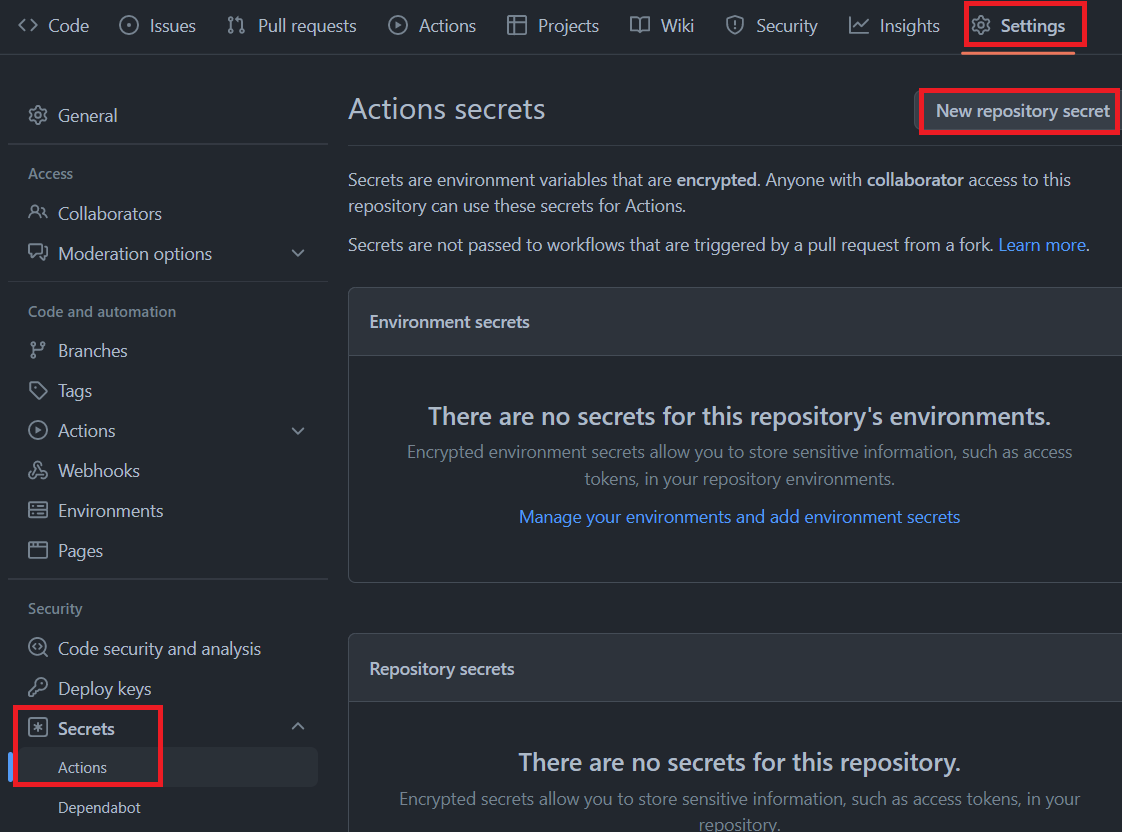Click the Branches git-branch icon
The image size is (1122, 832).
38,350
